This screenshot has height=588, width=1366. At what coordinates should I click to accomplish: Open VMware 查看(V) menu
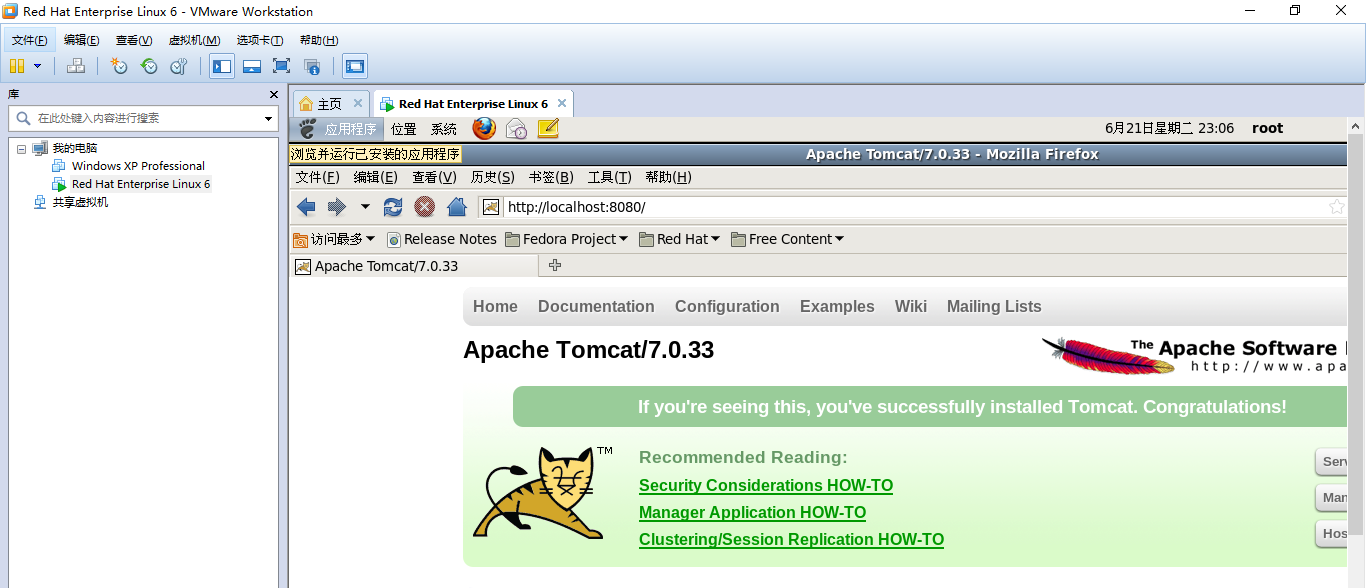click(134, 40)
